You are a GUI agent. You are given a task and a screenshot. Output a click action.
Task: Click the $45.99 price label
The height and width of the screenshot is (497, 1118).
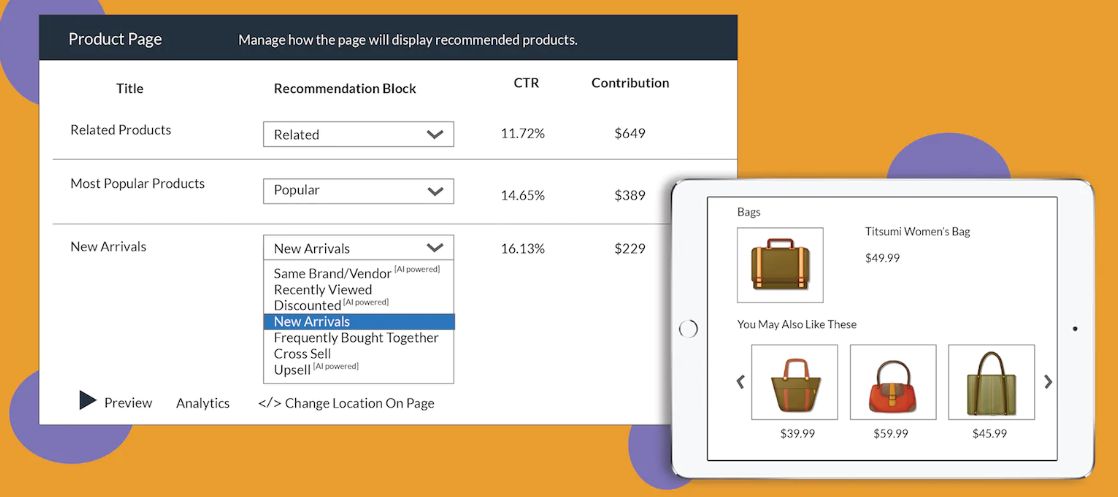tap(990, 433)
